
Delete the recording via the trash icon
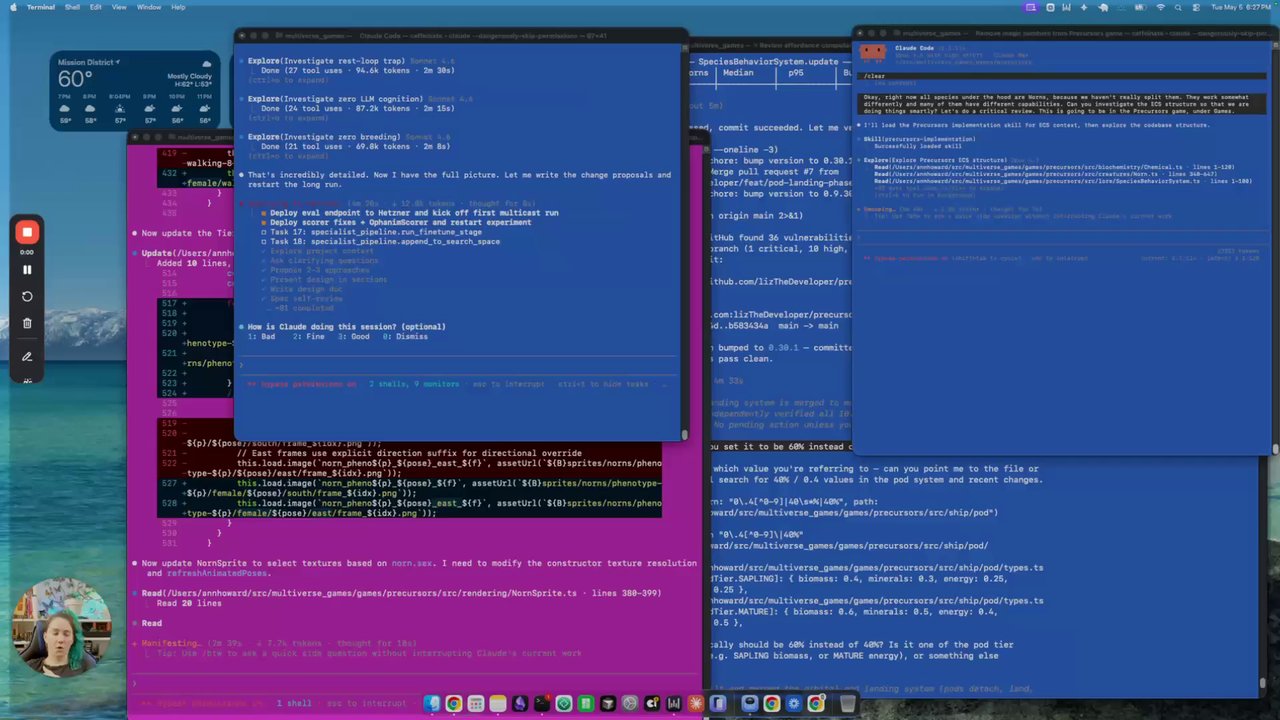point(27,323)
